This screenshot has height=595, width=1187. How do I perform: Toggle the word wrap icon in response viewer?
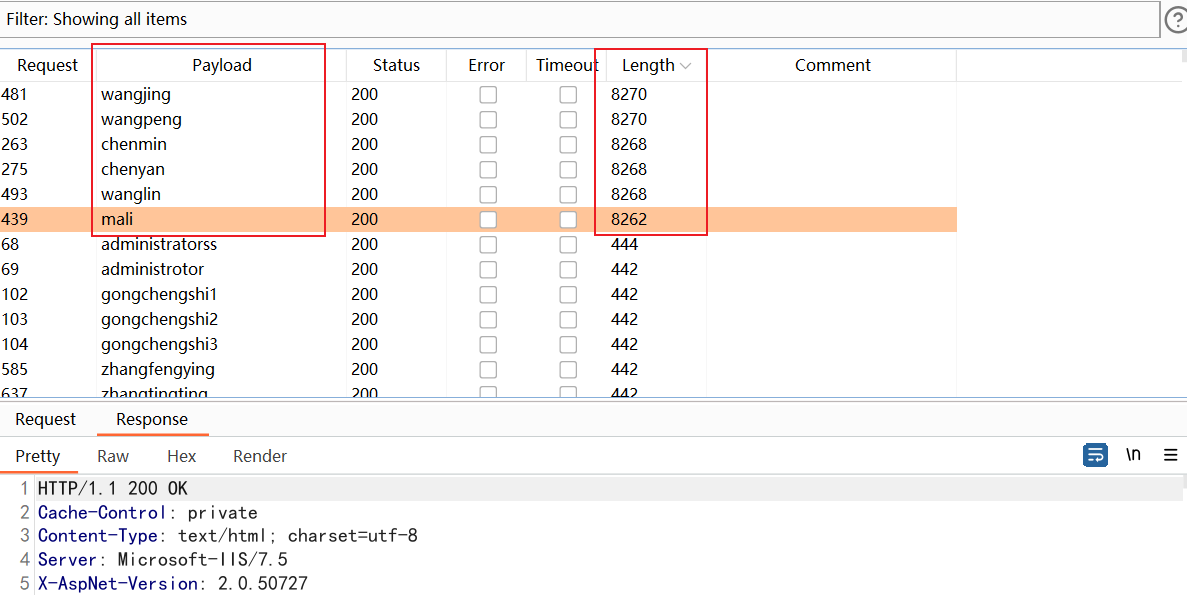[x=1095, y=455]
